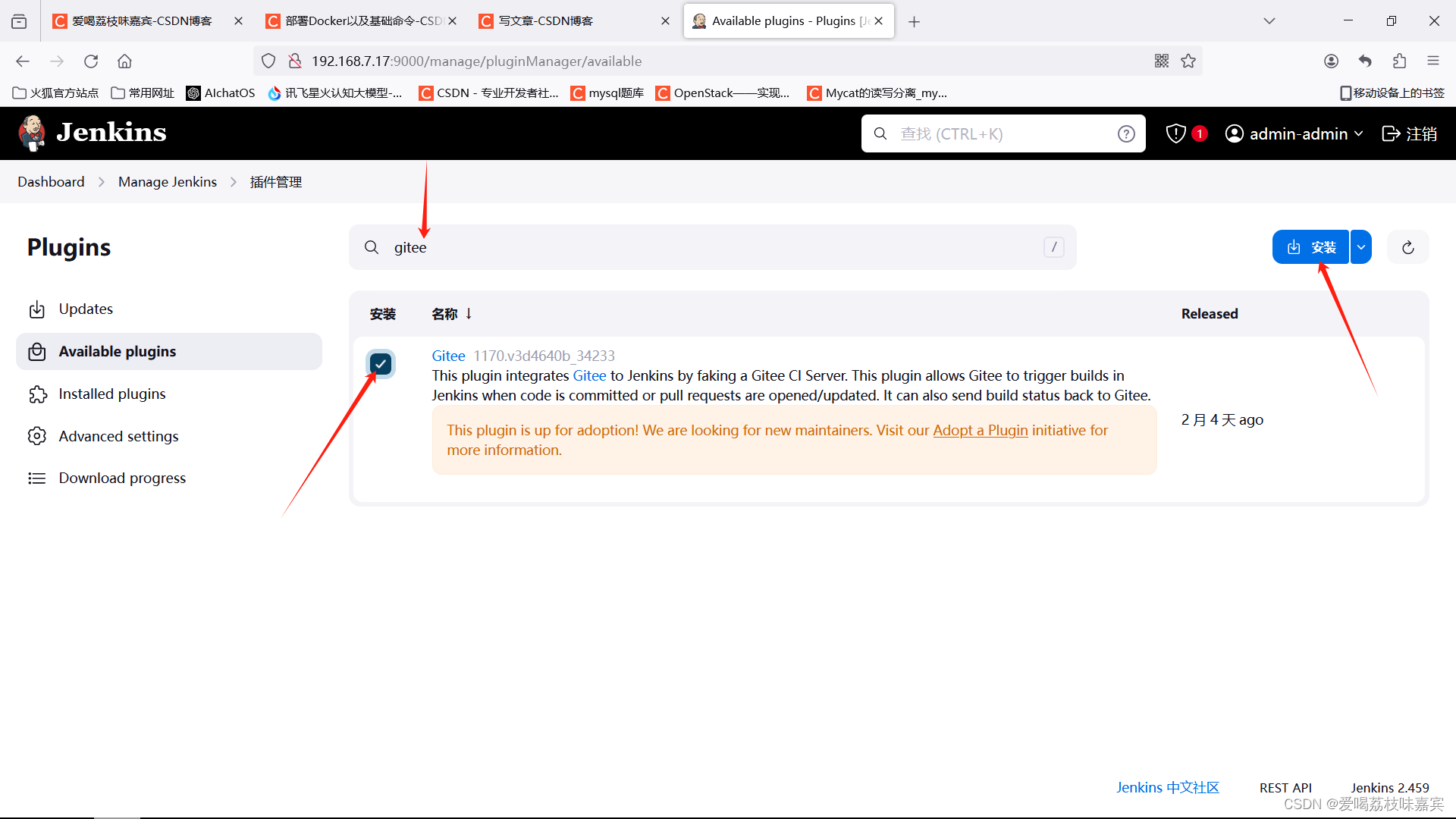This screenshot has height=819, width=1456.
Task: Open Advanced settings sidebar item
Action: tap(169, 436)
